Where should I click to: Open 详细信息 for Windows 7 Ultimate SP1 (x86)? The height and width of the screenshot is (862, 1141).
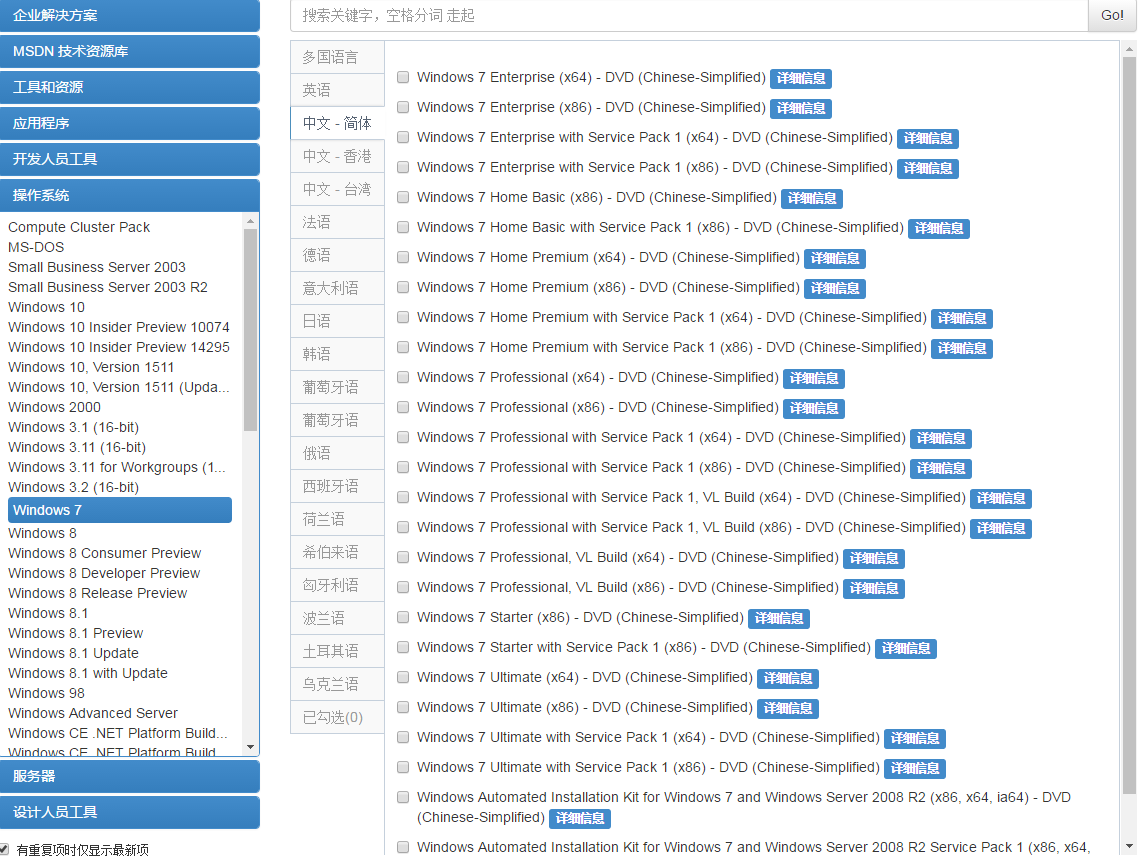(x=915, y=768)
